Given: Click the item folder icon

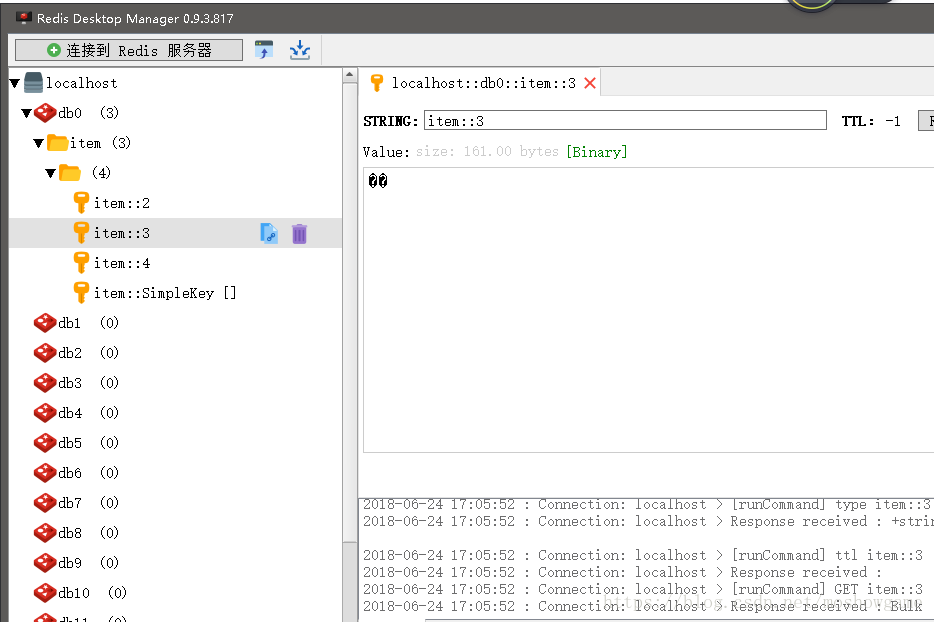Looking at the screenshot, I should coord(57,142).
